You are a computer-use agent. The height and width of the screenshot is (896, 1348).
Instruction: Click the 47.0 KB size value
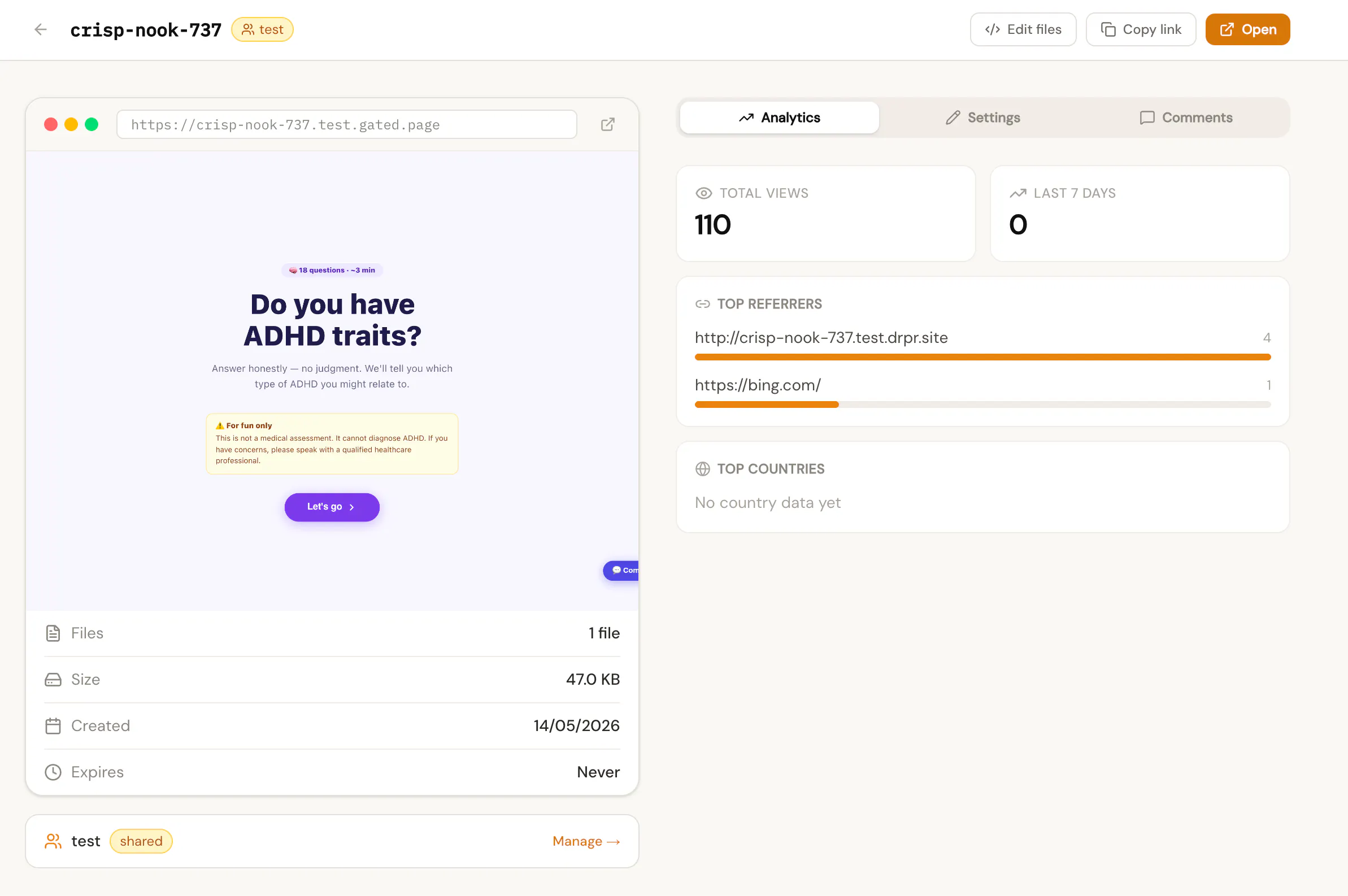click(x=593, y=680)
